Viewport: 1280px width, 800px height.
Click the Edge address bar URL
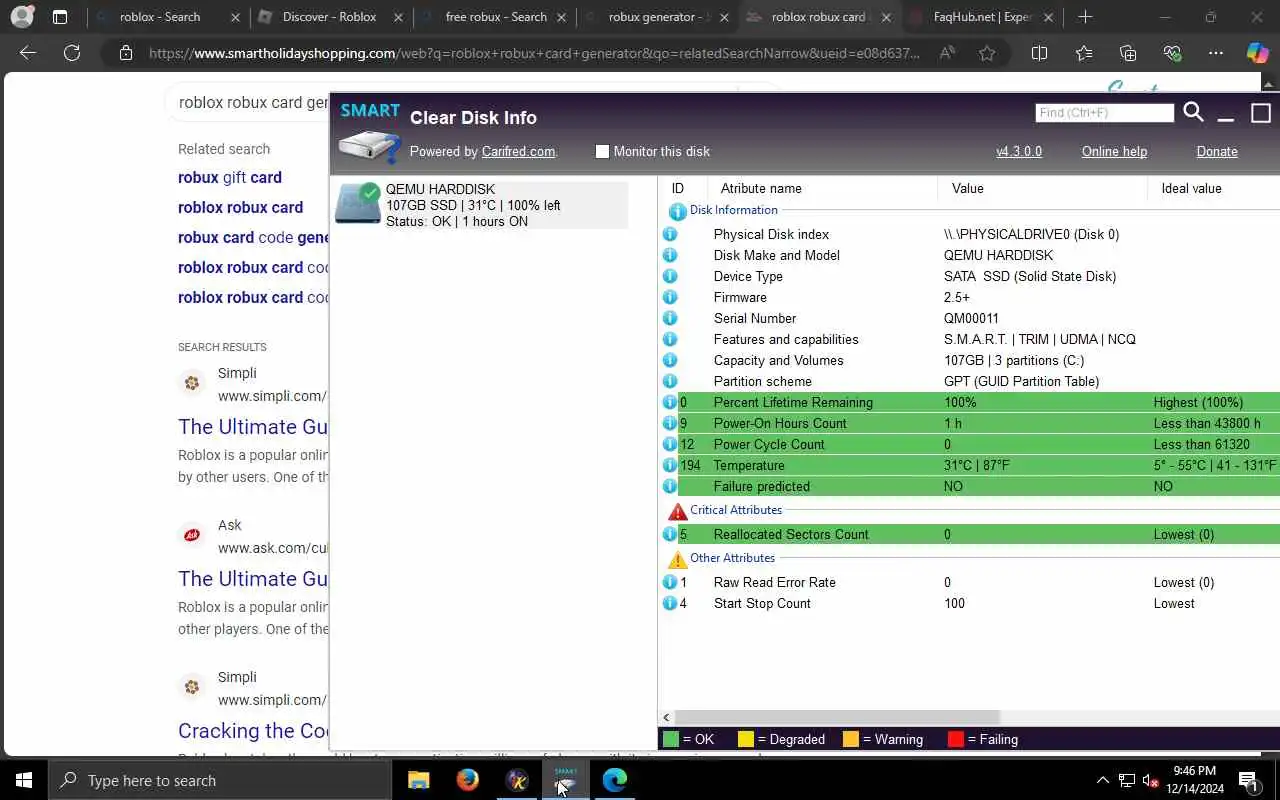(x=533, y=53)
